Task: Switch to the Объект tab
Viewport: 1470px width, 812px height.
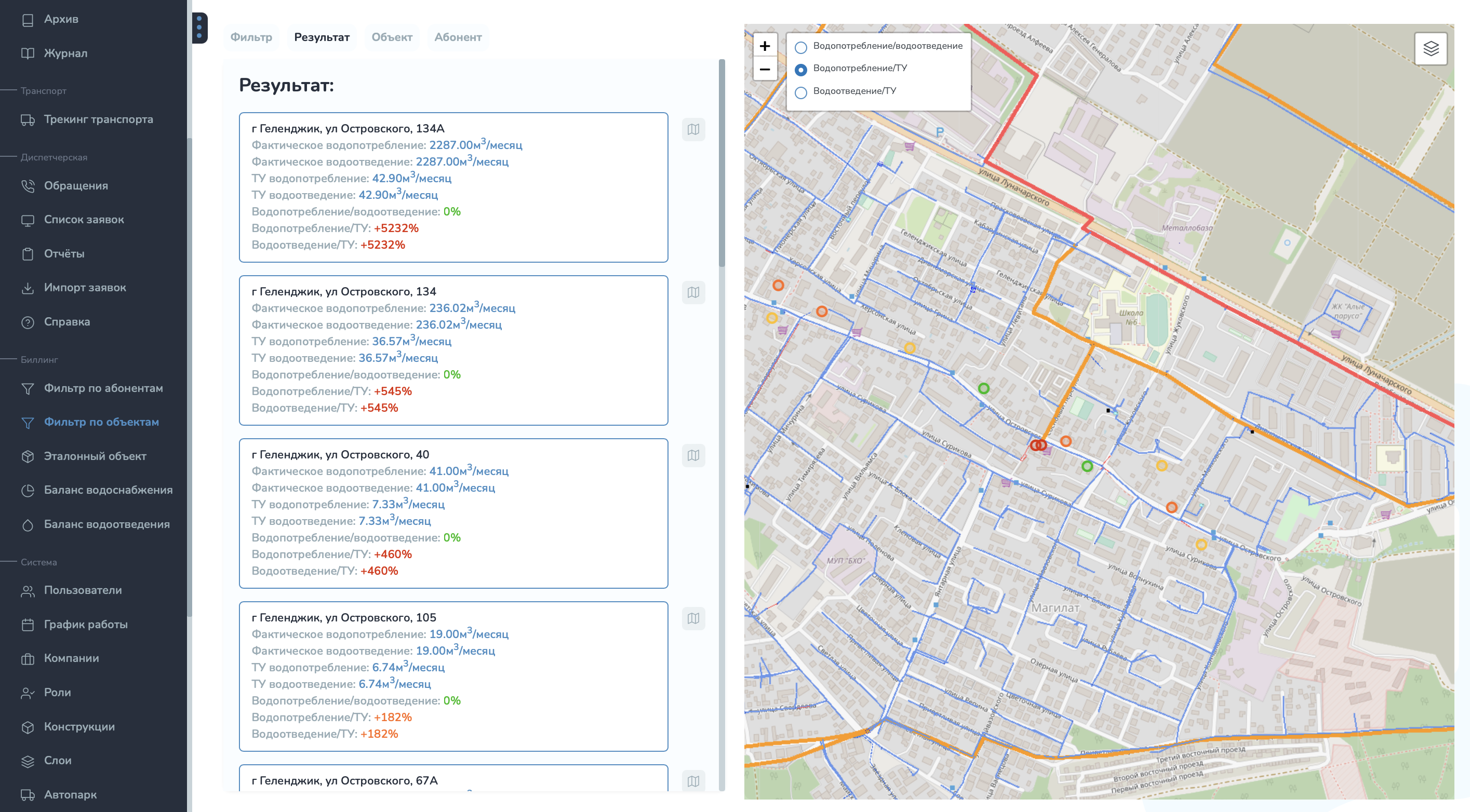Action: tap(392, 37)
